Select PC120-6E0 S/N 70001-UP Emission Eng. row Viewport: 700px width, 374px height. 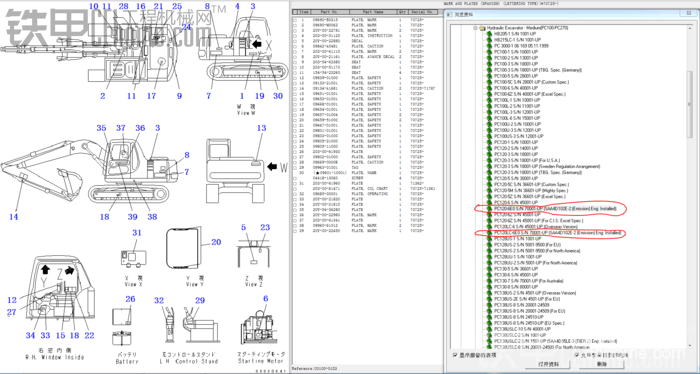pyautogui.click(x=555, y=208)
